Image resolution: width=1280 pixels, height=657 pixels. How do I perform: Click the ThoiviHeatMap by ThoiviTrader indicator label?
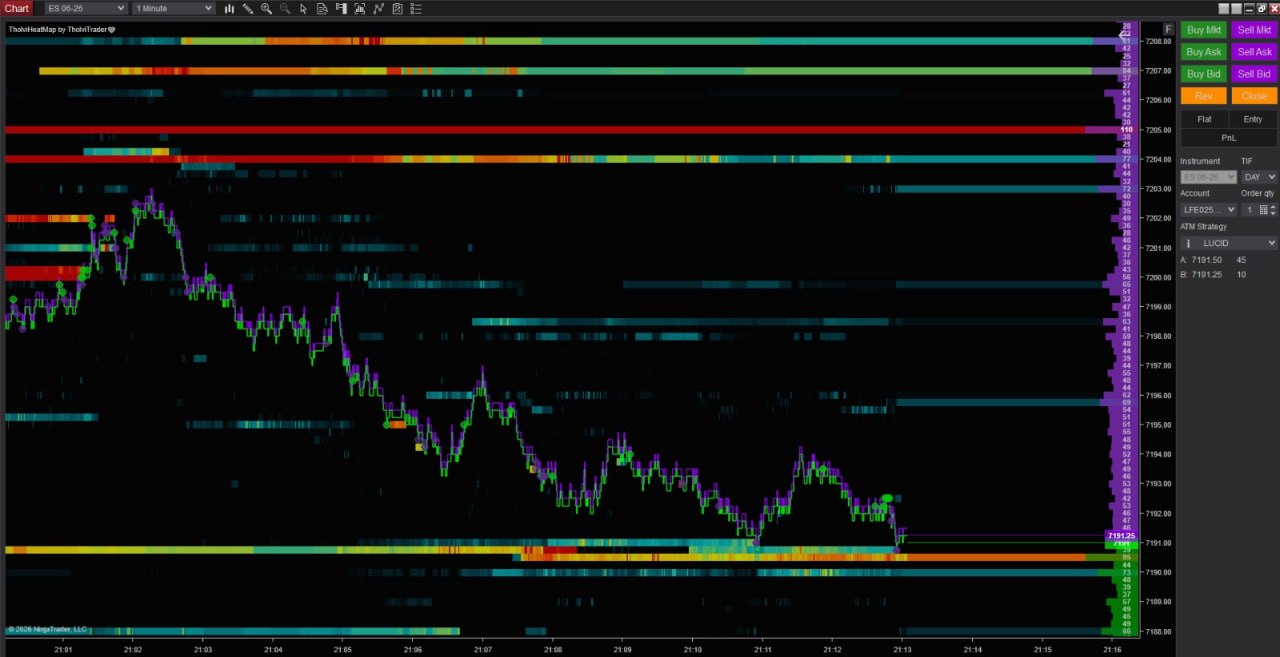click(62, 29)
